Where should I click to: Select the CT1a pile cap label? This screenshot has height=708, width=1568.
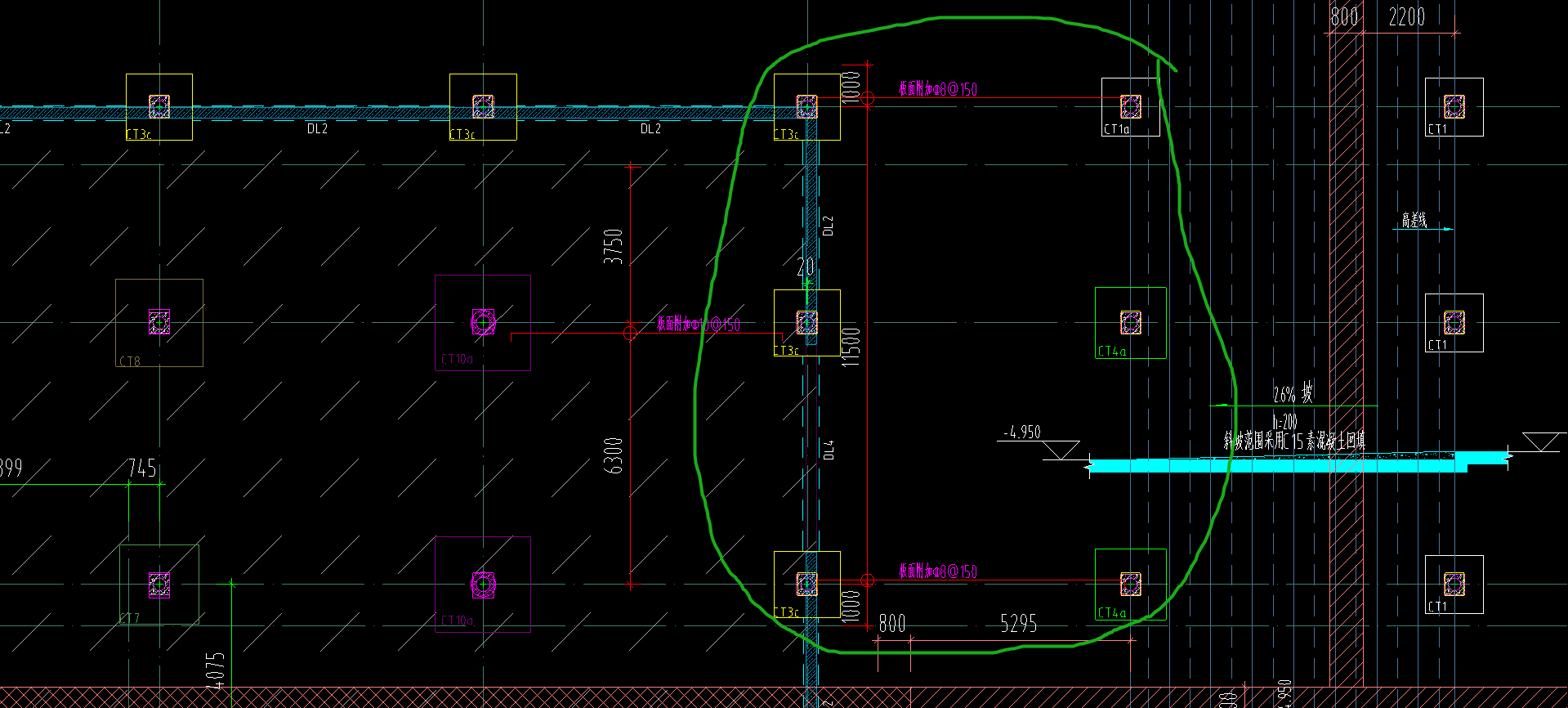coord(1116,129)
